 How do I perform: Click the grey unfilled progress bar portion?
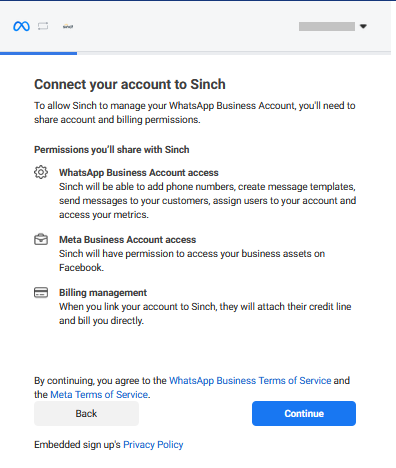(234, 53)
